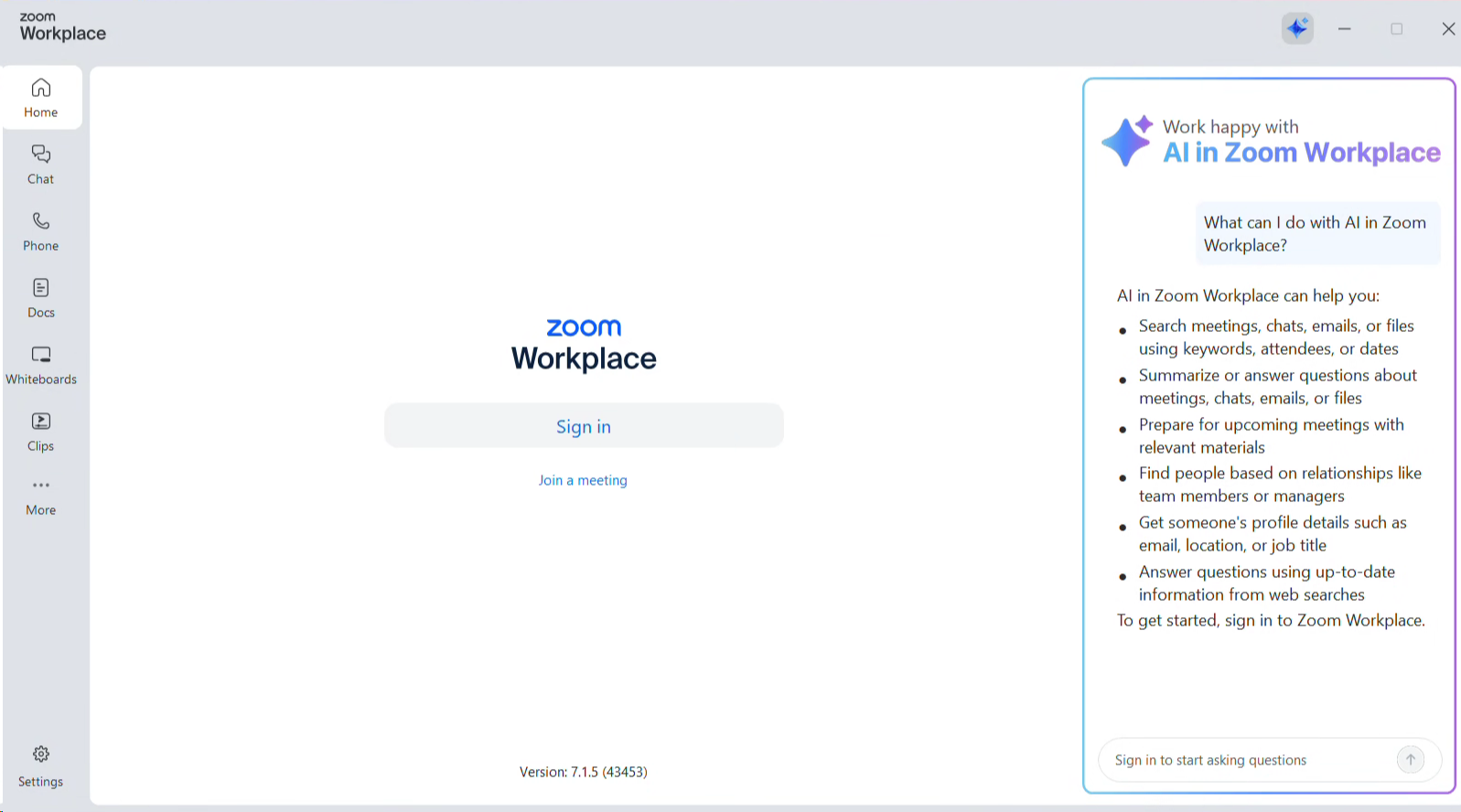
Task: Click the 'Work happy with' text
Action: click(x=1230, y=127)
